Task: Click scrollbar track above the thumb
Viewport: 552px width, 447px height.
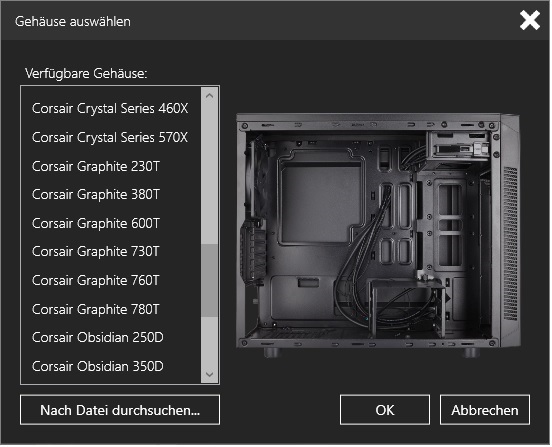Action: pos(210,175)
